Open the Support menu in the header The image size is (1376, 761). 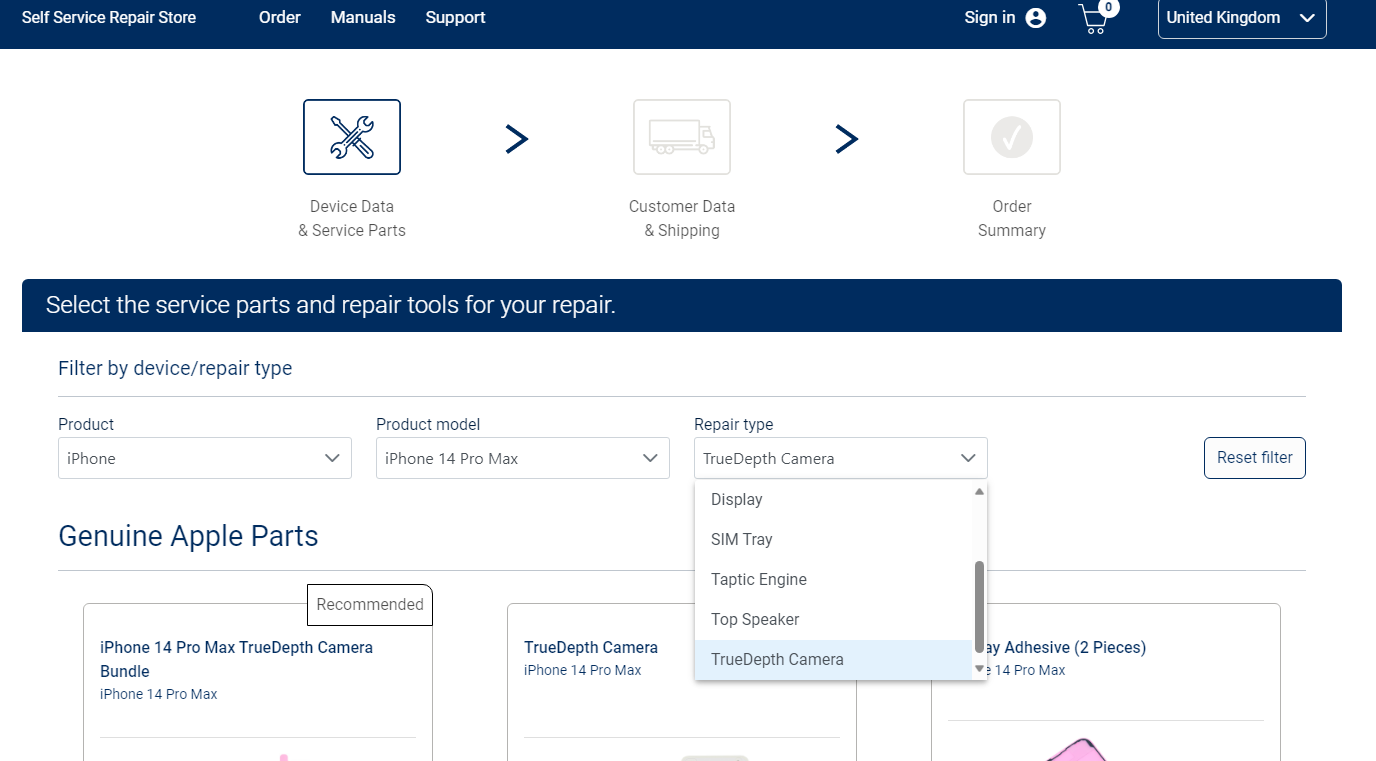pos(455,17)
